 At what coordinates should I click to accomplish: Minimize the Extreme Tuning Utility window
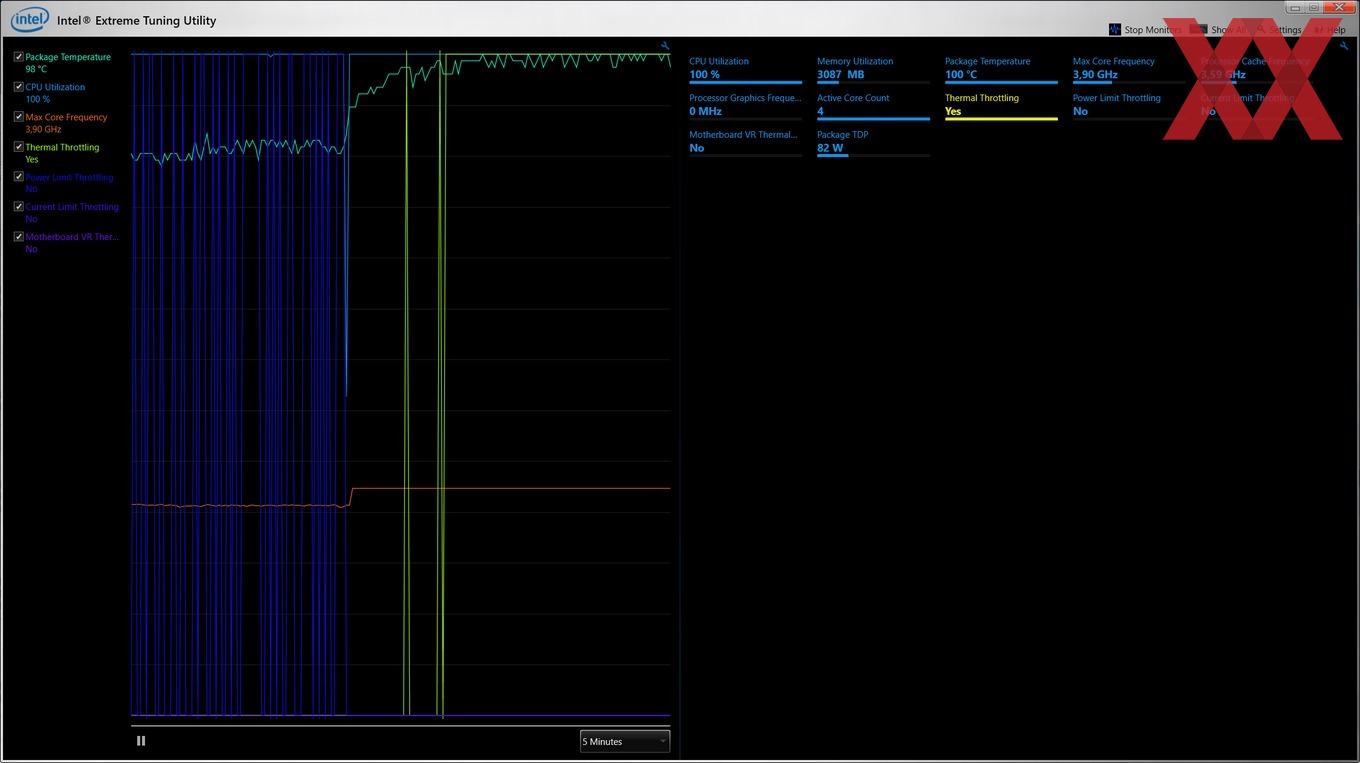click(x=1295, y=8)
